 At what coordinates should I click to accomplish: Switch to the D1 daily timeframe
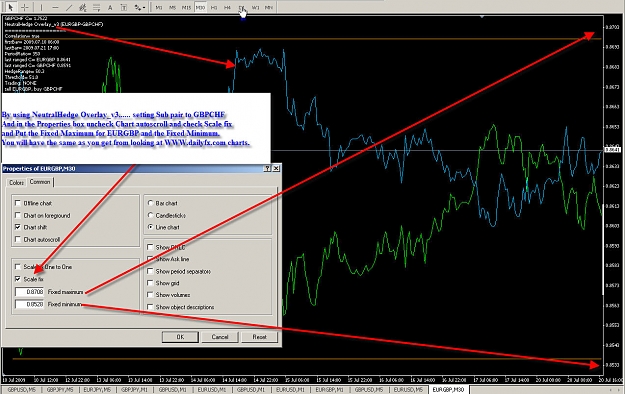click(242, 7)
